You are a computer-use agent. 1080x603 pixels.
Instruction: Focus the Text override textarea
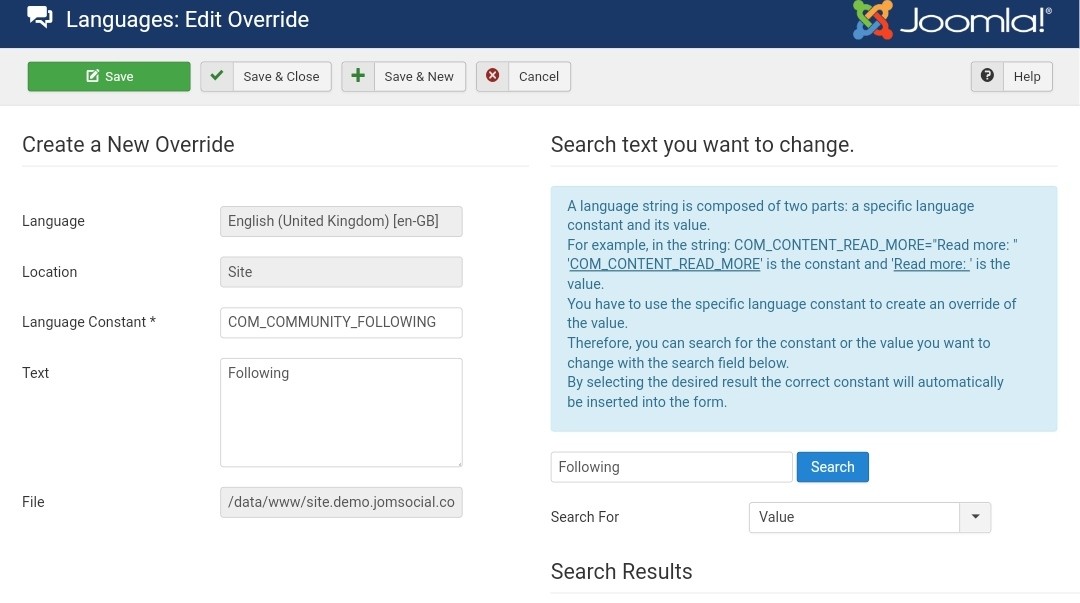(341, 412)
